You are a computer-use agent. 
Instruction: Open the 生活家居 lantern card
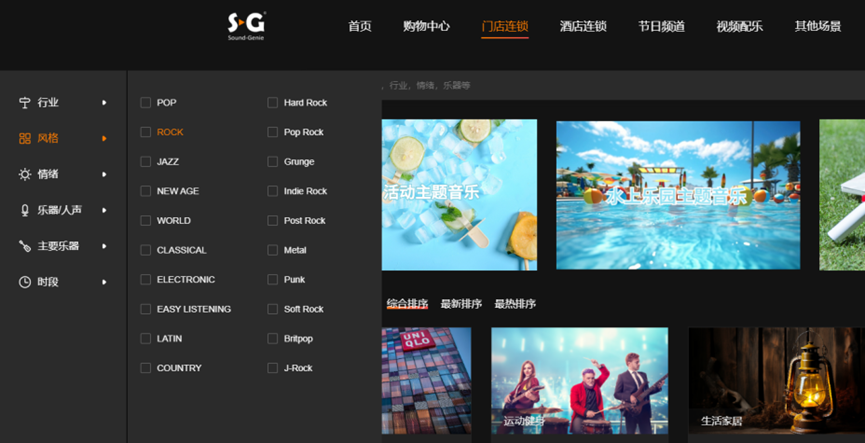pos(777,381)
